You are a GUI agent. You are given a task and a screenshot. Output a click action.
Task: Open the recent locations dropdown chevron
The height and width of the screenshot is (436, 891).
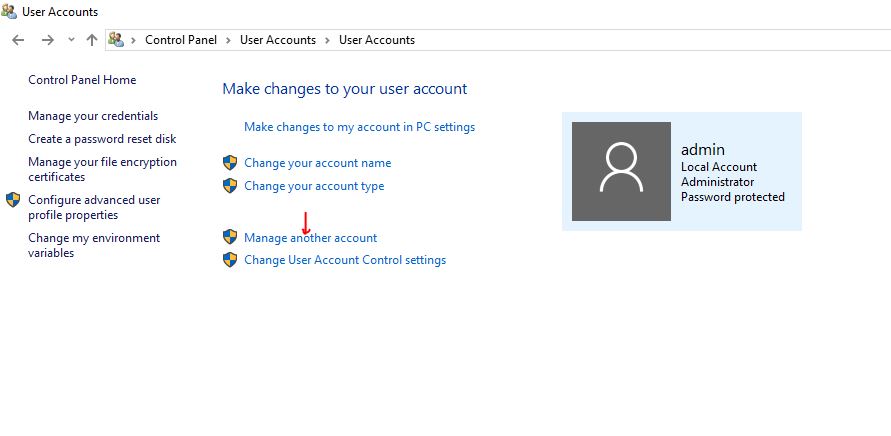click(71, 40)
